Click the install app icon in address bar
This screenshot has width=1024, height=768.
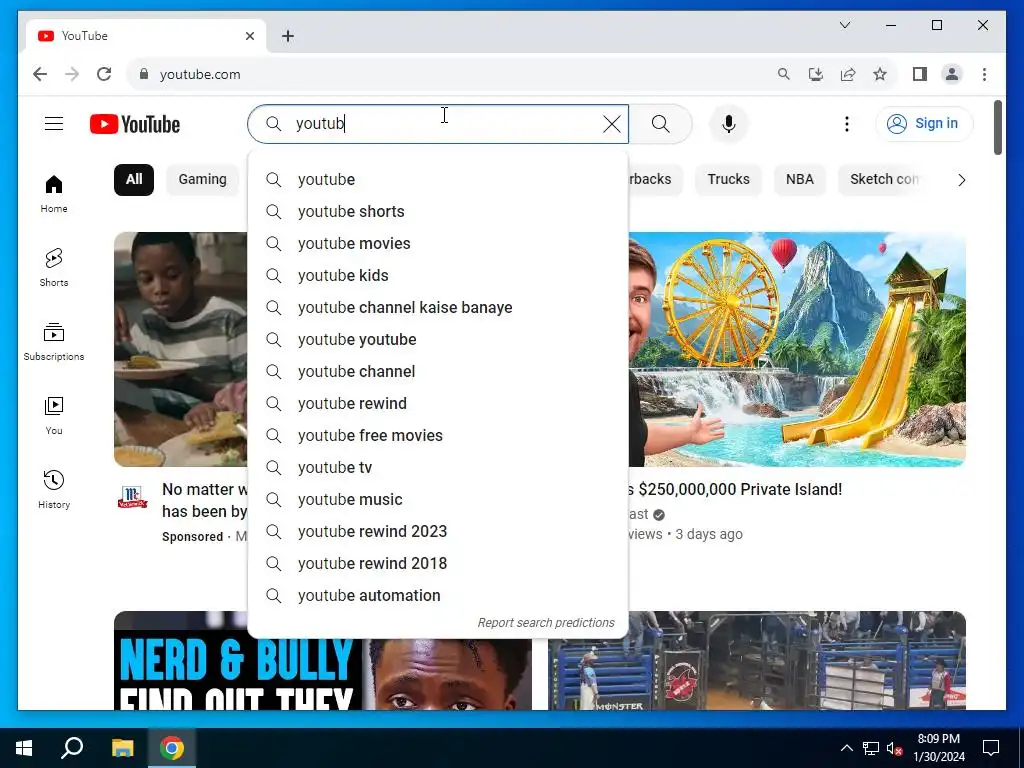point(816,74)
